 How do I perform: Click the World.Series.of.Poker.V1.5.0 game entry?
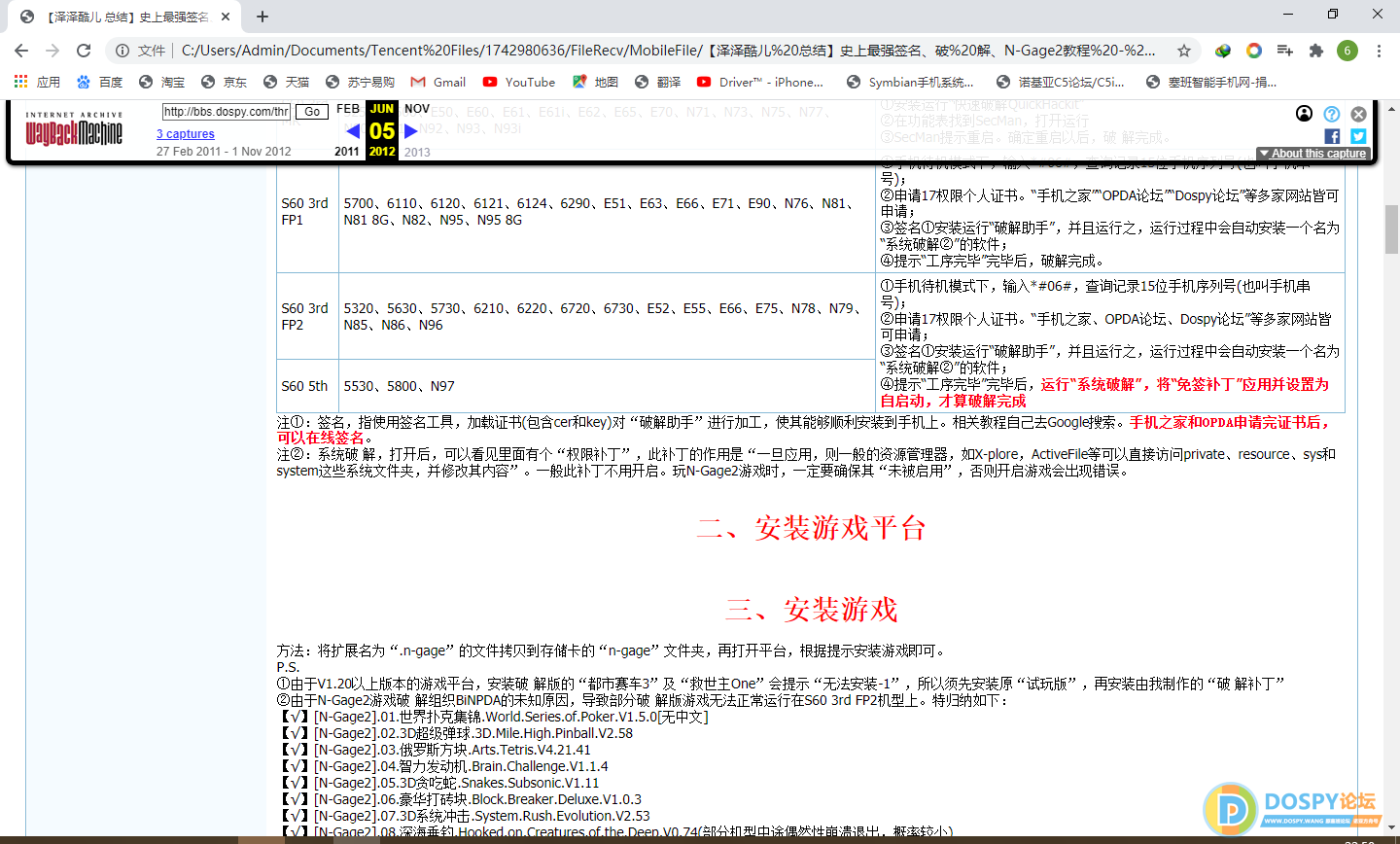point(494,717)
